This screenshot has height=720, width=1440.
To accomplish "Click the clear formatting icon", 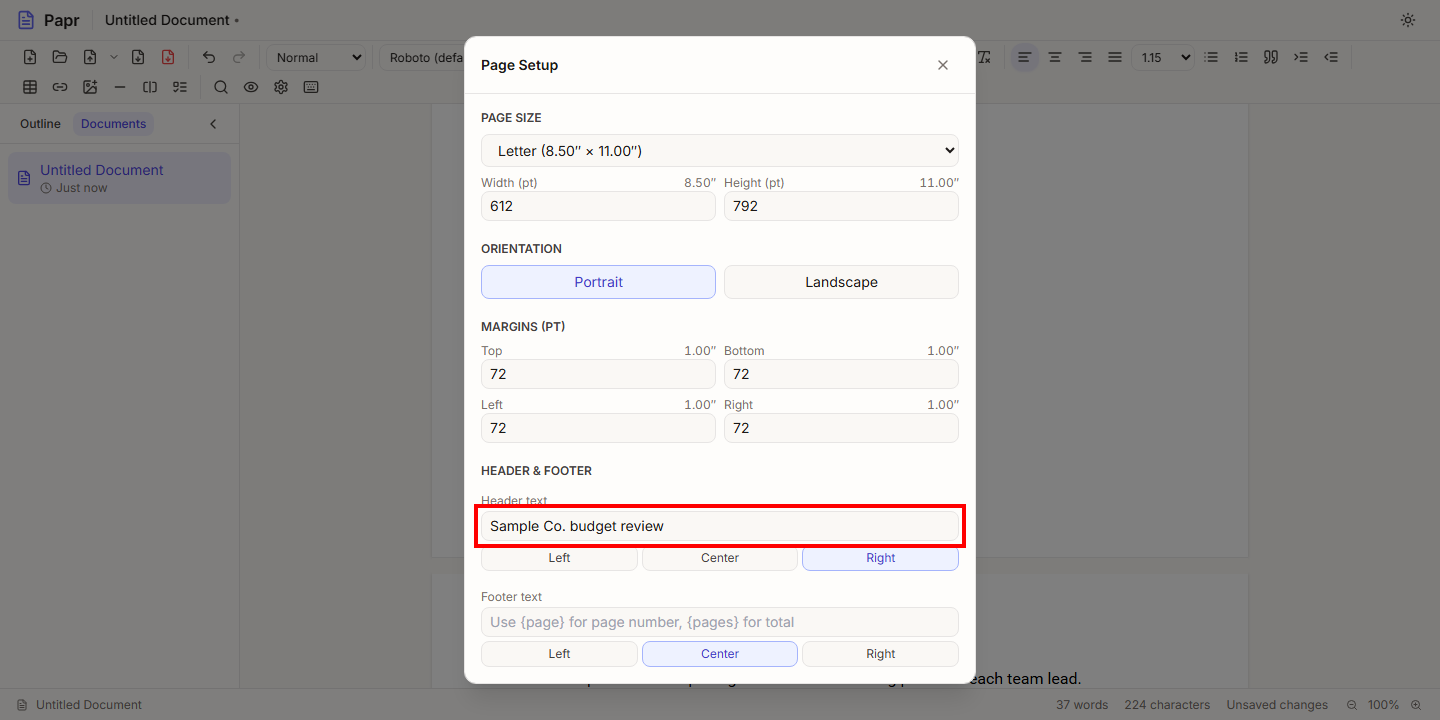I will [984, 57].
